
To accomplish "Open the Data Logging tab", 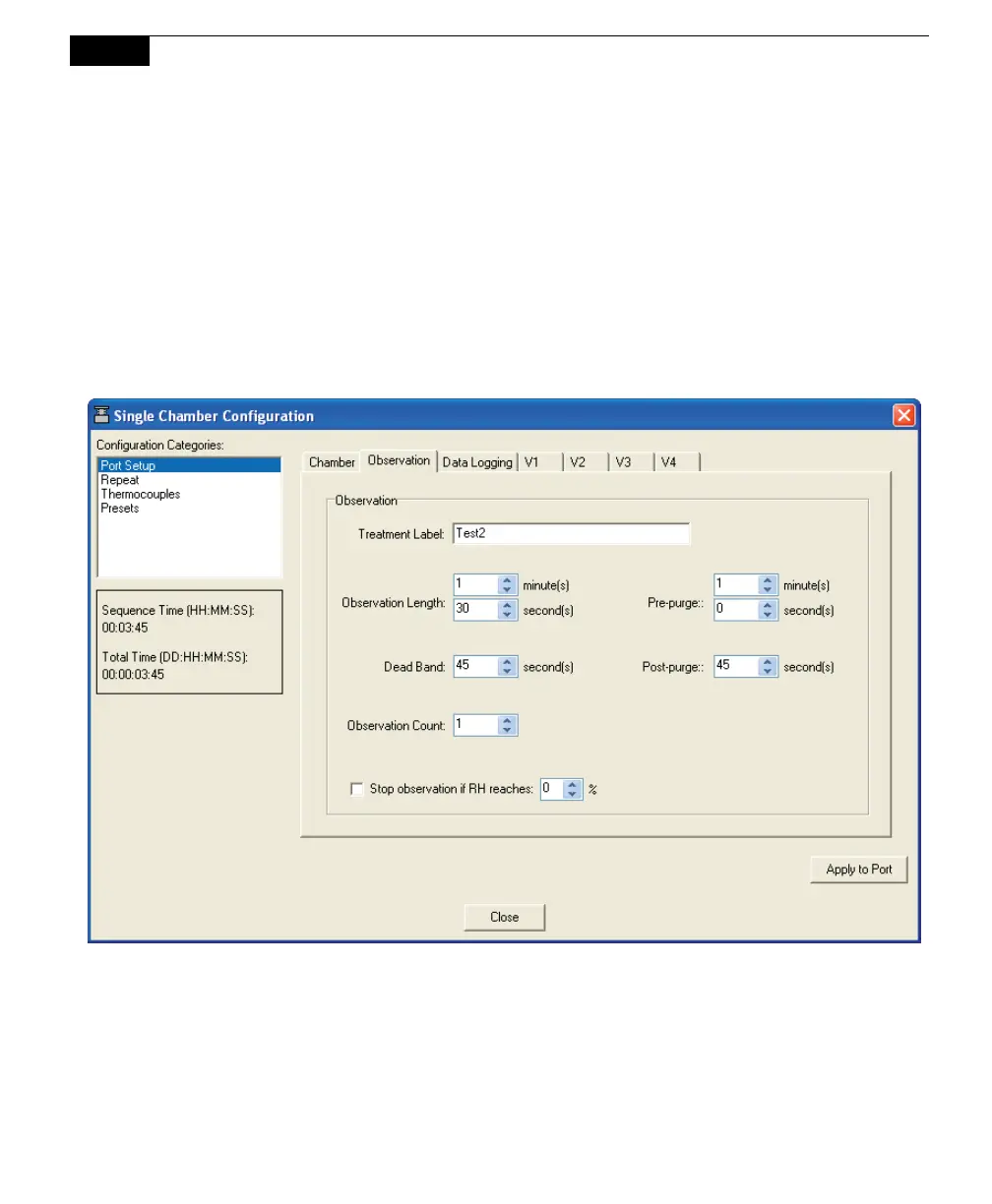I will click(x=477, y=462).
